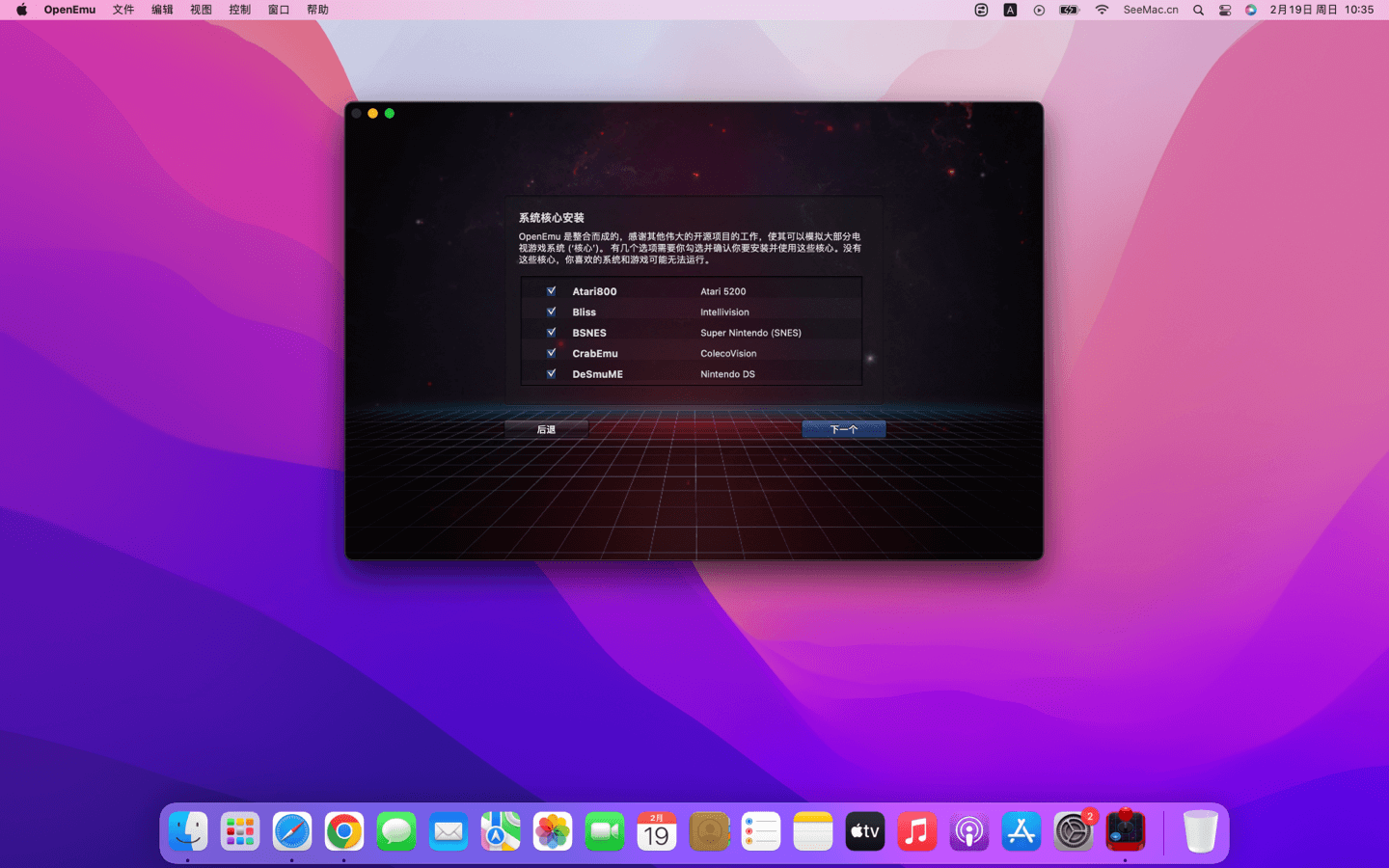Click the play circle menu bar icon

coord(1039,10)
